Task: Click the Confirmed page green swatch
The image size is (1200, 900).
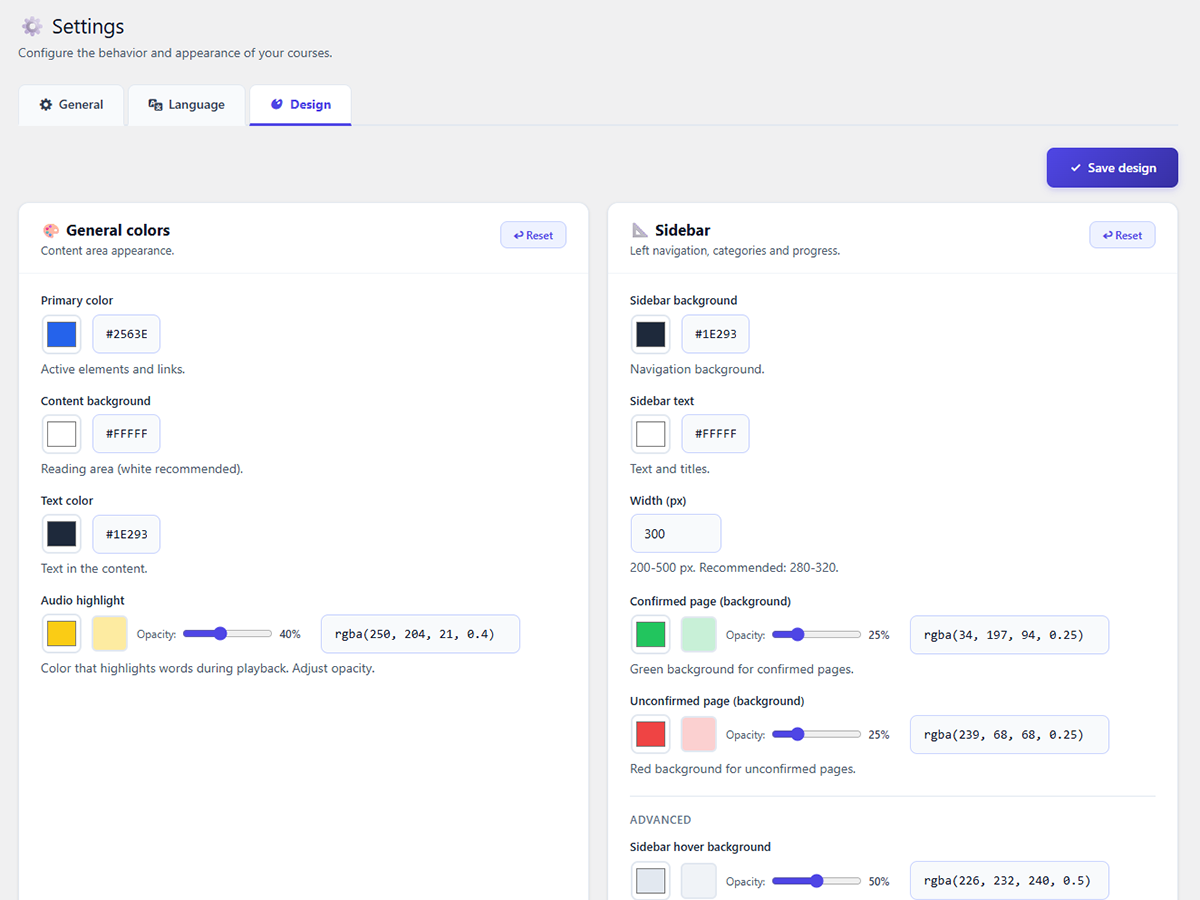Action: (651, 635)
